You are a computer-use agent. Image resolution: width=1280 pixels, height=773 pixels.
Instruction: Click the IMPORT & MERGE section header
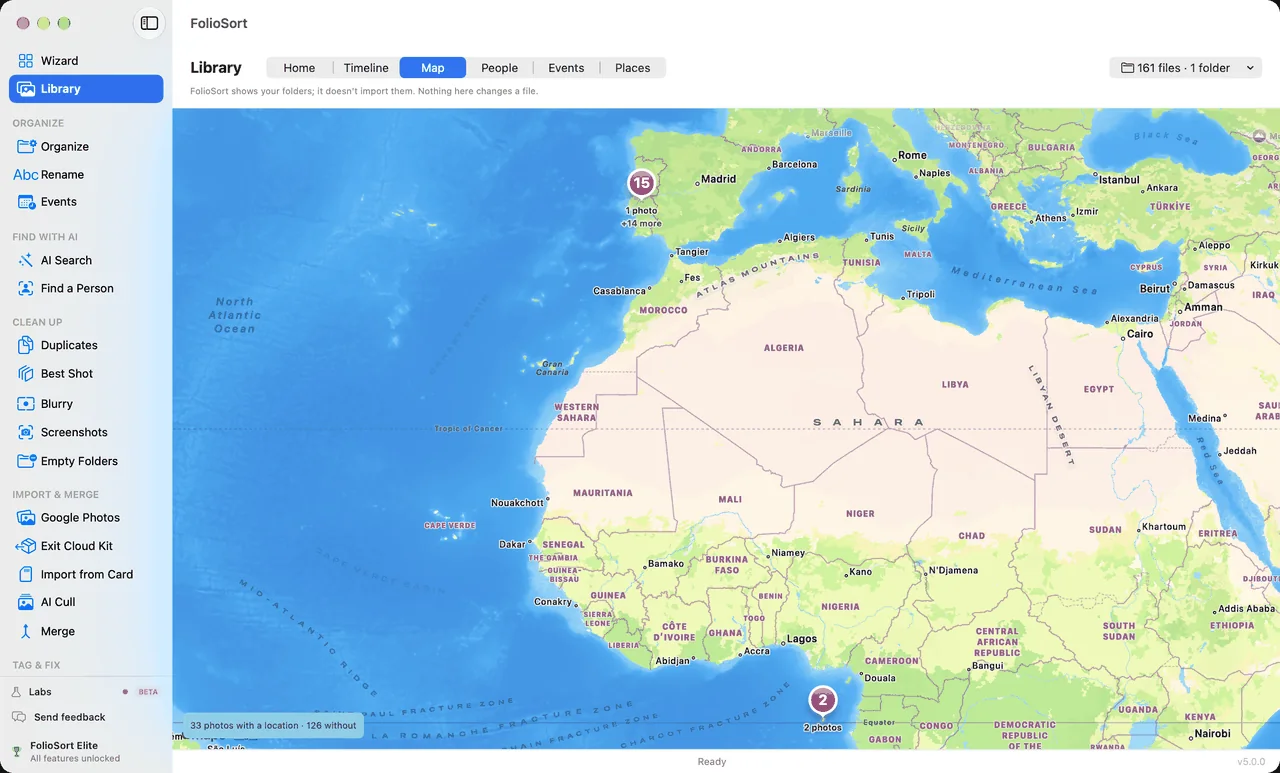[x=56, y=494]
